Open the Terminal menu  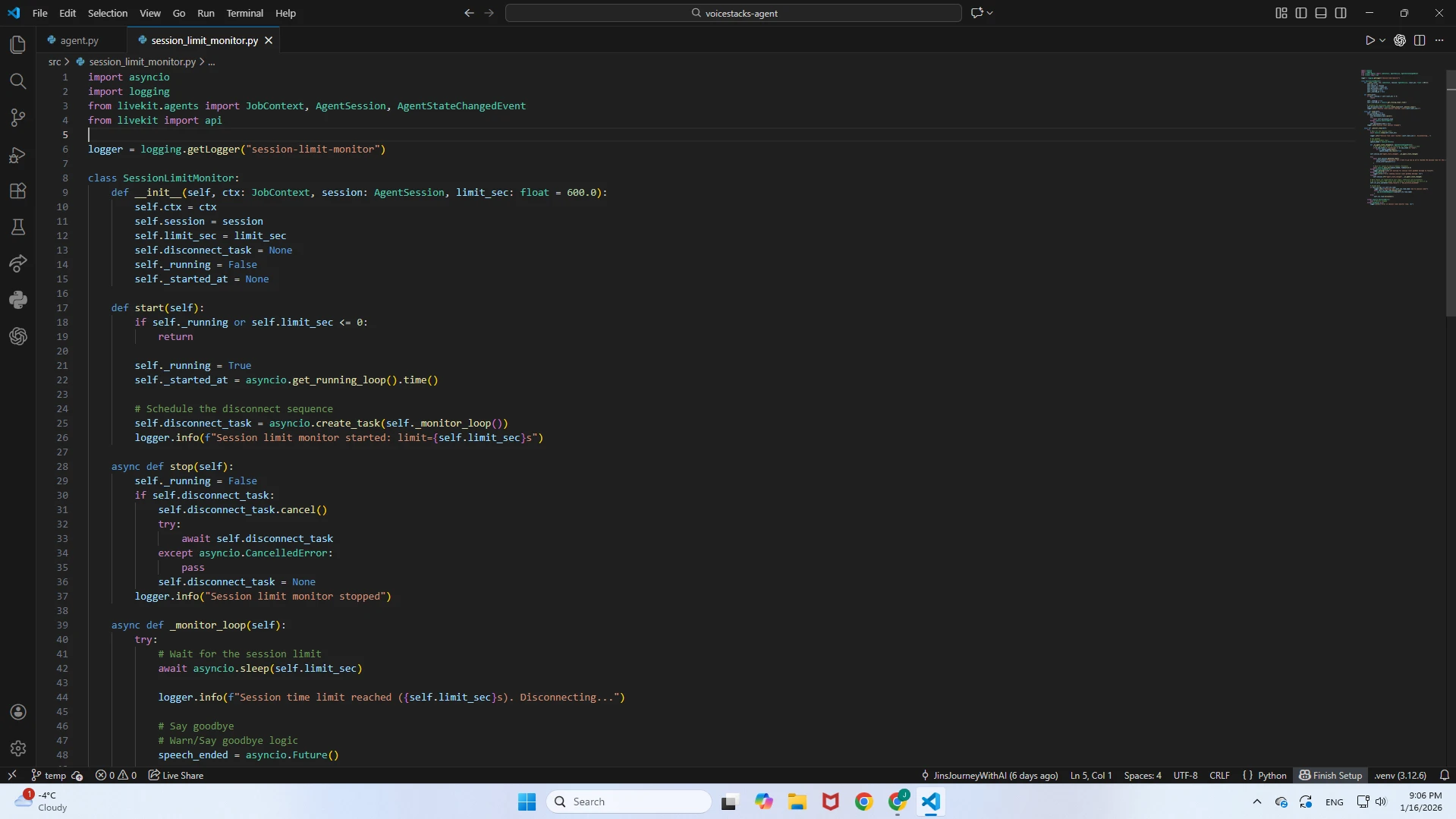pyautogui.click(x=244, y=13)
